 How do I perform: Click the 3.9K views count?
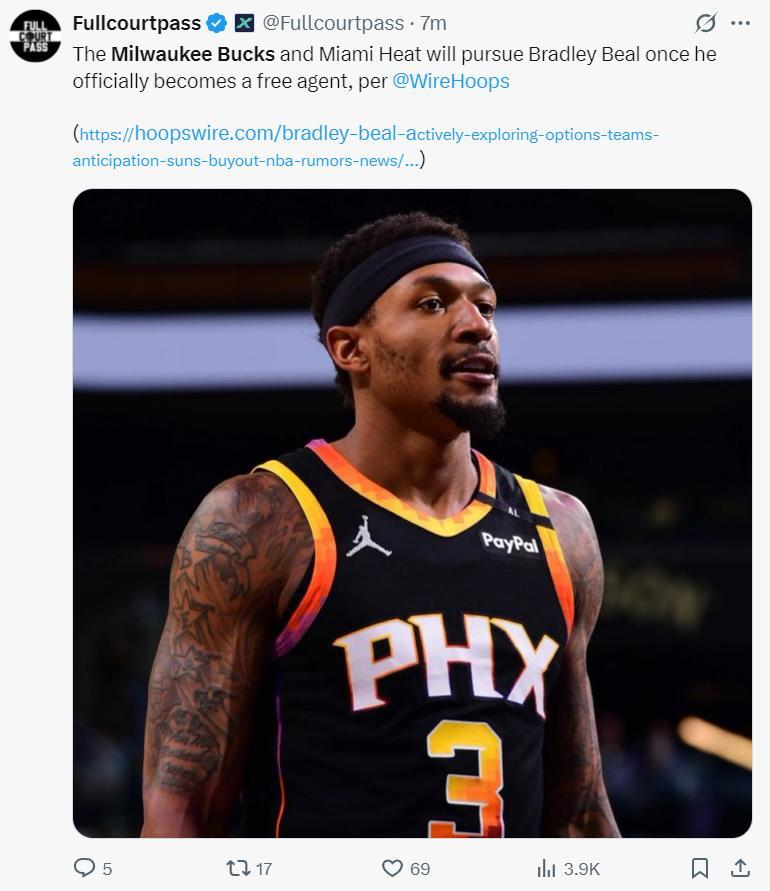[582, 869]
